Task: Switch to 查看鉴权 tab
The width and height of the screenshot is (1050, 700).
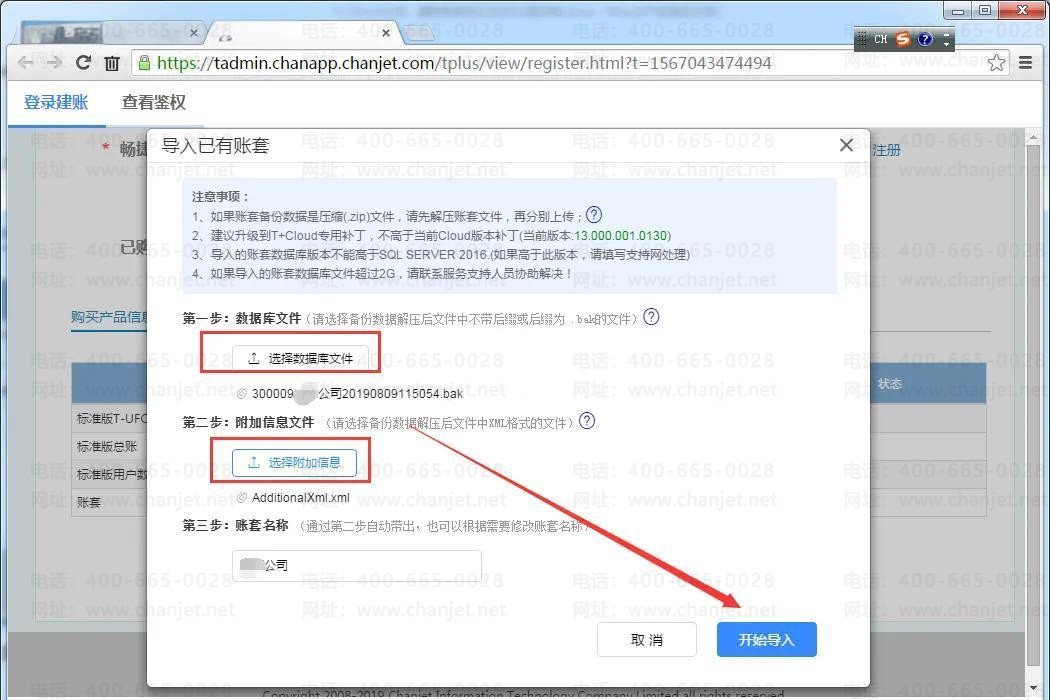Action: 154,102
